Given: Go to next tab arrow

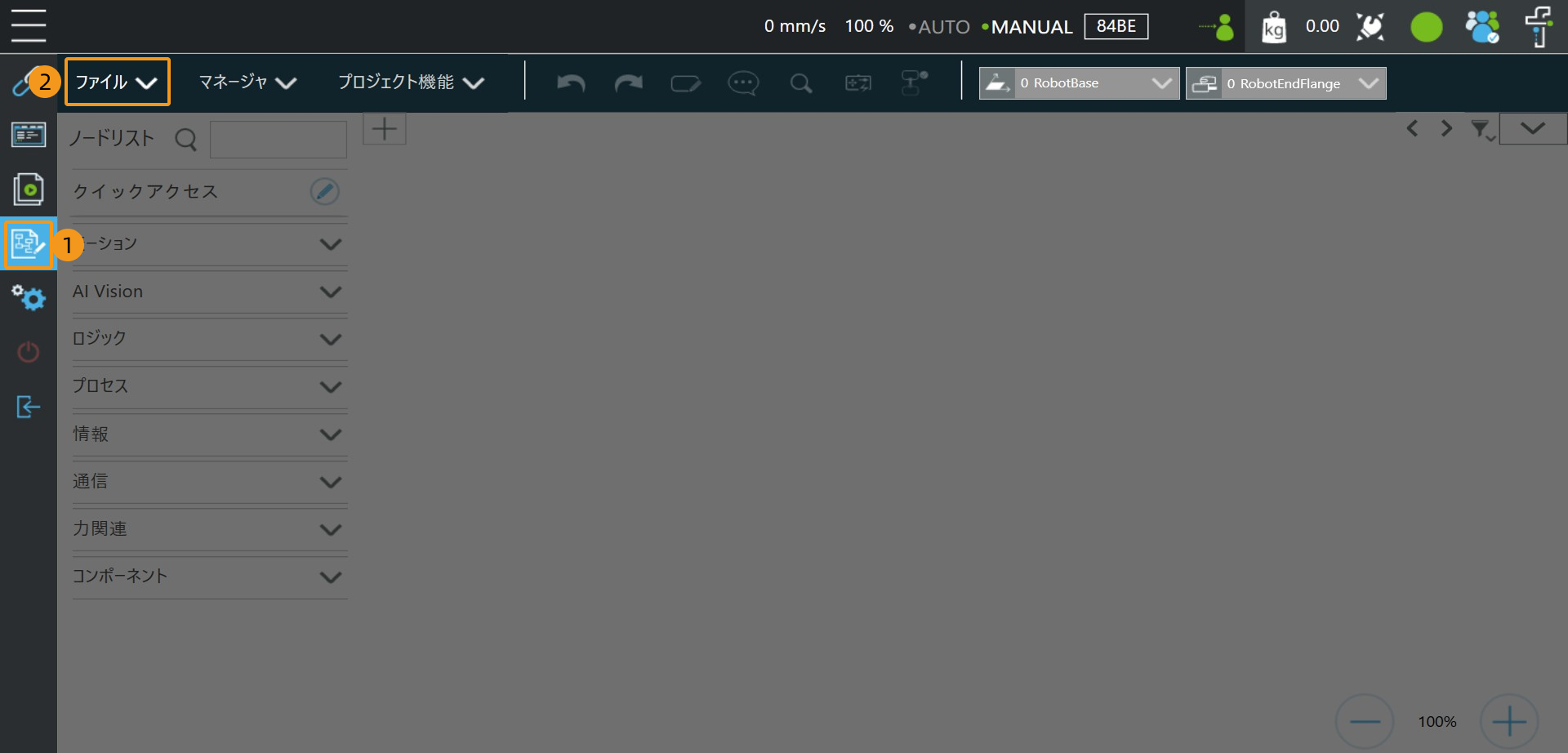Looking at the screenshot, I should [x=1446, y=128].
